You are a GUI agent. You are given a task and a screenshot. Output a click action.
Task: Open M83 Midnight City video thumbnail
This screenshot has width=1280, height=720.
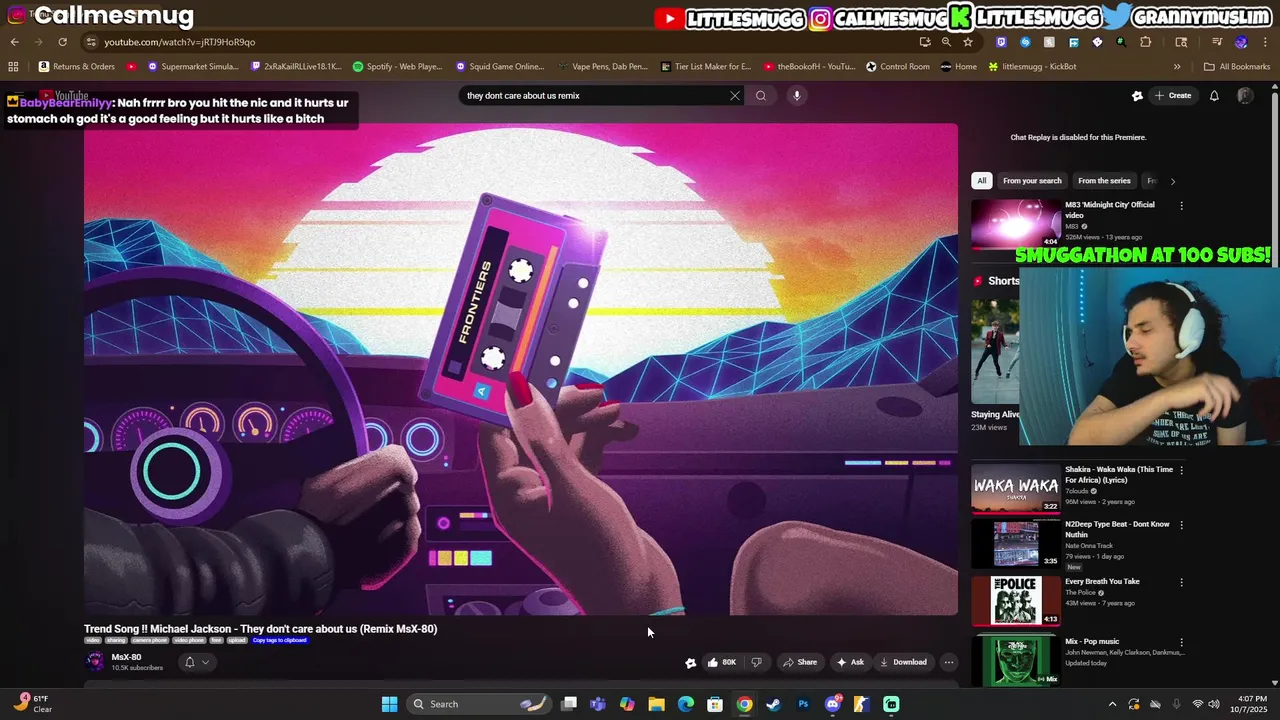click(1015, 224)
